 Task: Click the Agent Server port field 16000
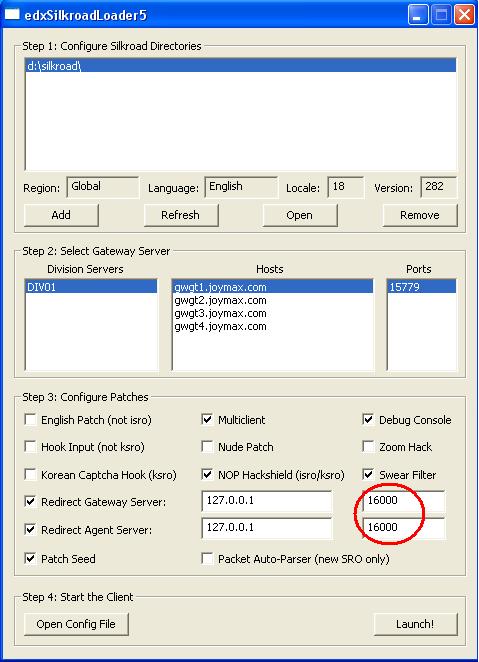404,528
